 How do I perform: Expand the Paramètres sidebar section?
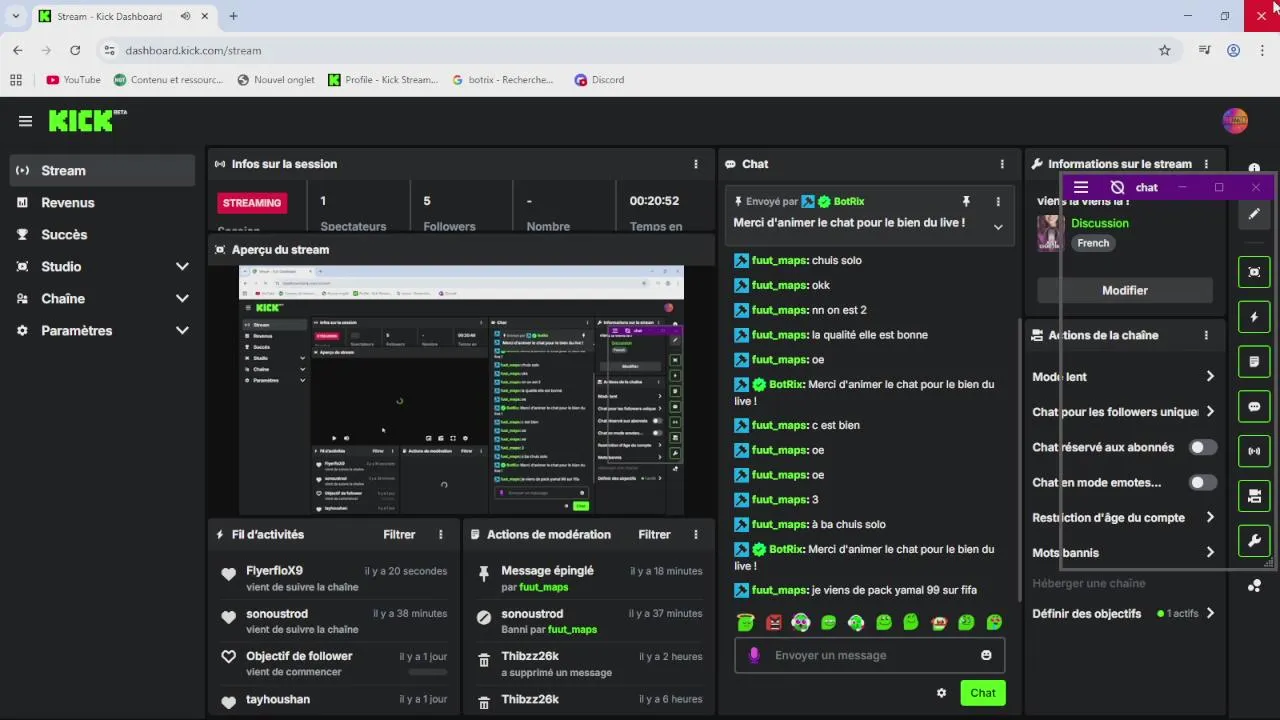(182, 330)
